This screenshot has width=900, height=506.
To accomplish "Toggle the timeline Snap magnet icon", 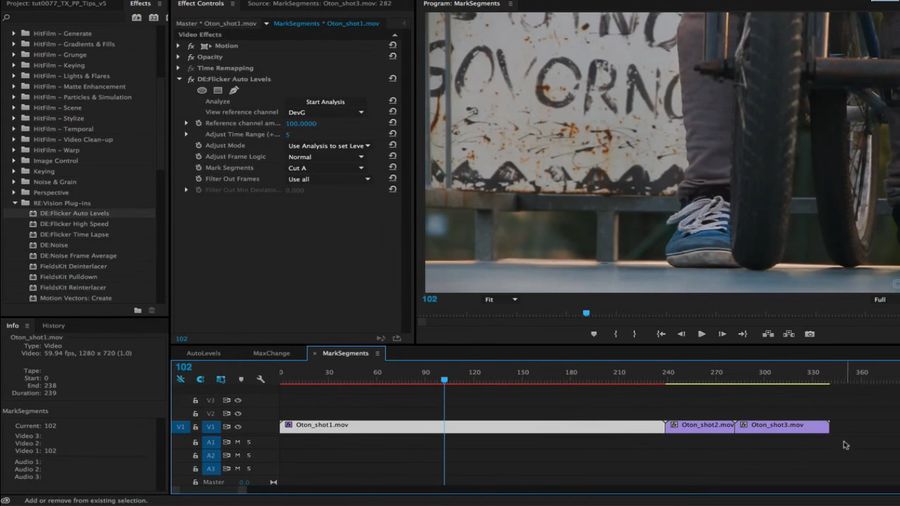I will pyautogui.click(x=200, y=380).
